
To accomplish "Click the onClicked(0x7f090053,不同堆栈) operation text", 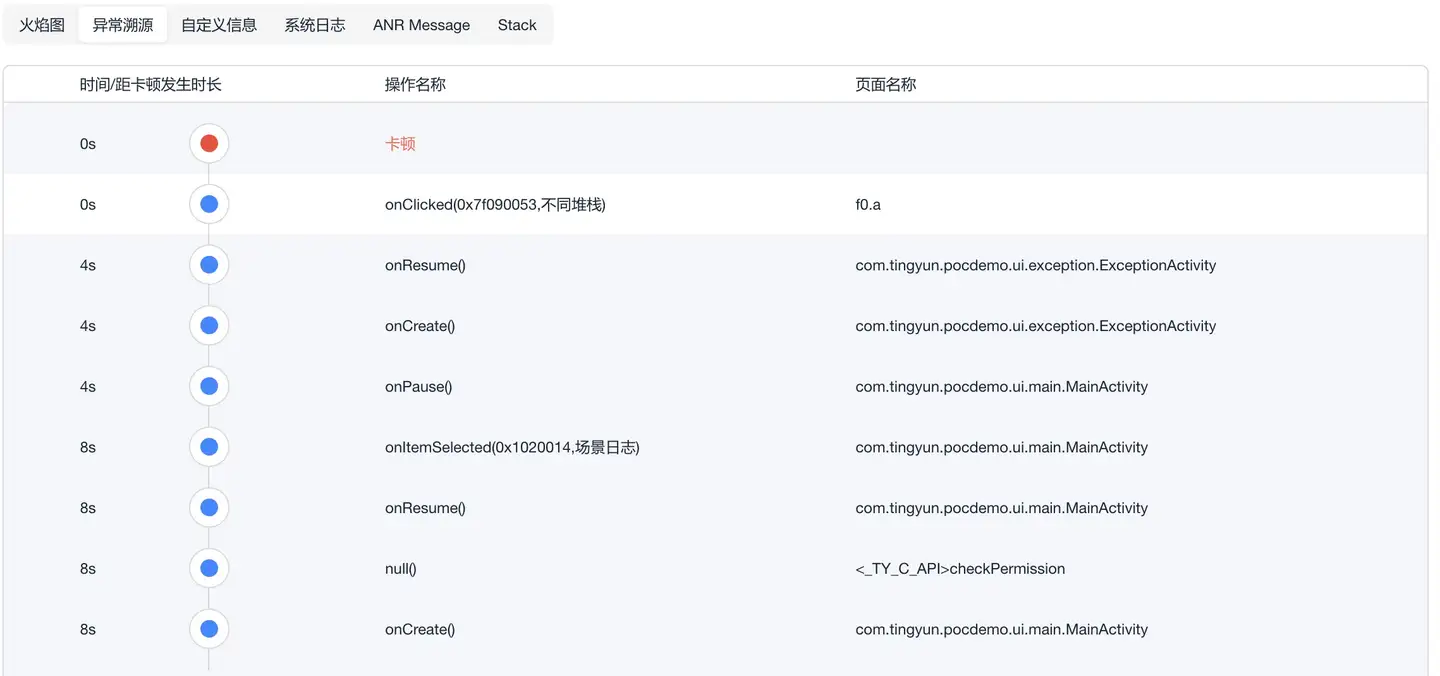I will tap(495, 205).
